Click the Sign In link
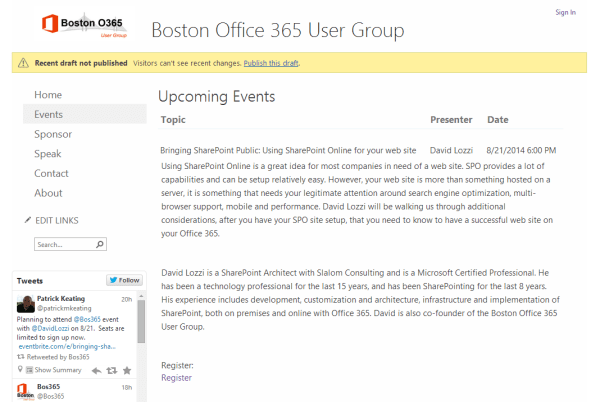The image size is (600, 402). point(566,12)
